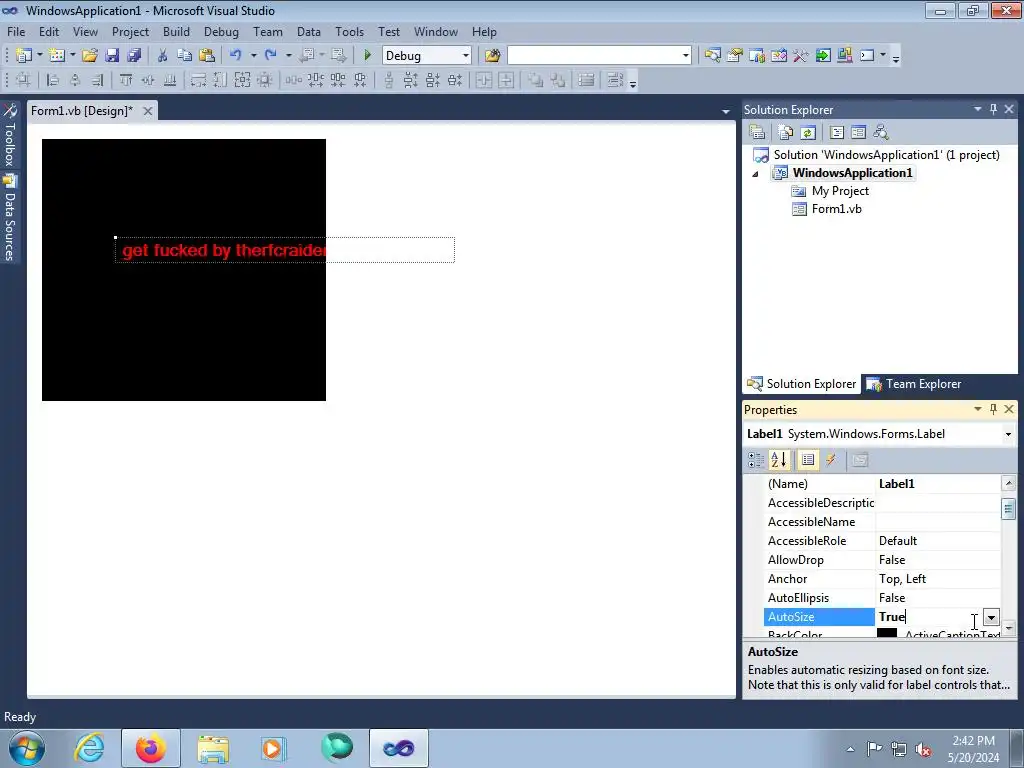Open the Debug configuration dropdown
This screenshot has width=1024, height=768.
(x=466, y=56)
